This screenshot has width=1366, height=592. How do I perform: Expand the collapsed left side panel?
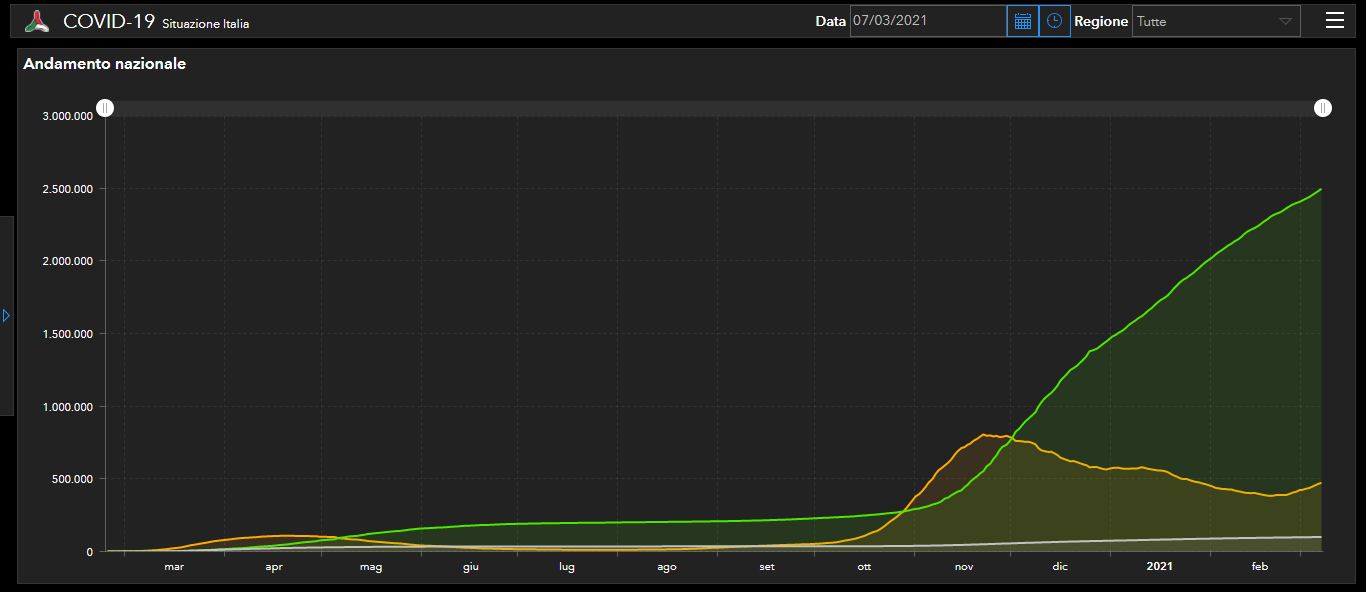tap(6, 315)
